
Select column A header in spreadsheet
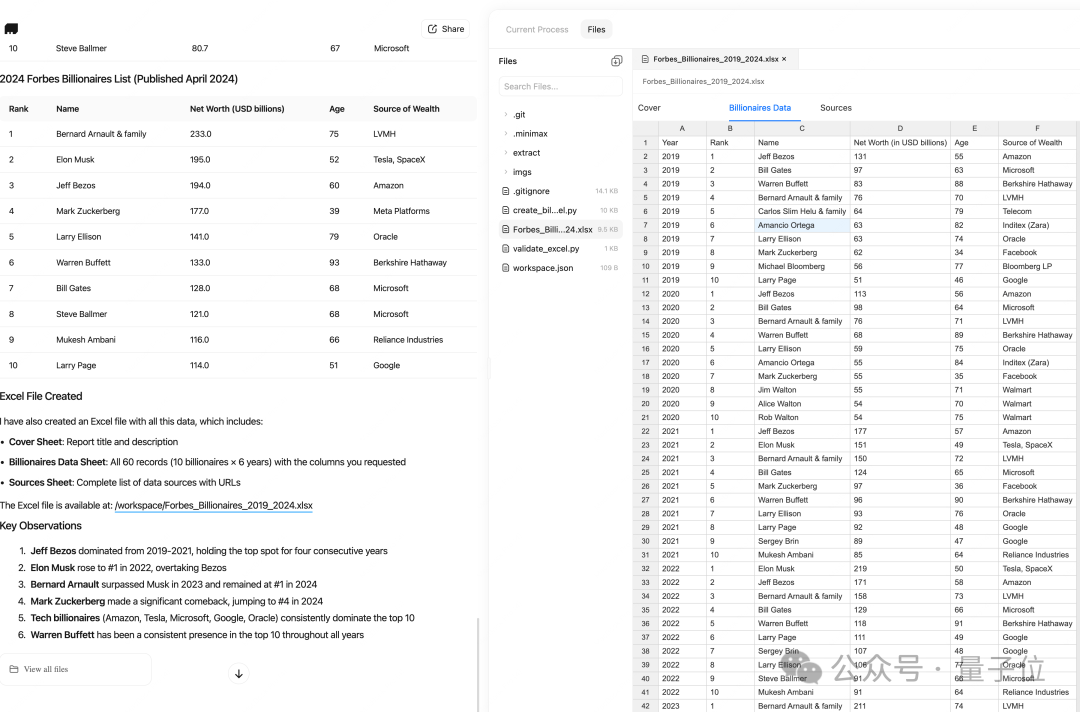point(682,129)
